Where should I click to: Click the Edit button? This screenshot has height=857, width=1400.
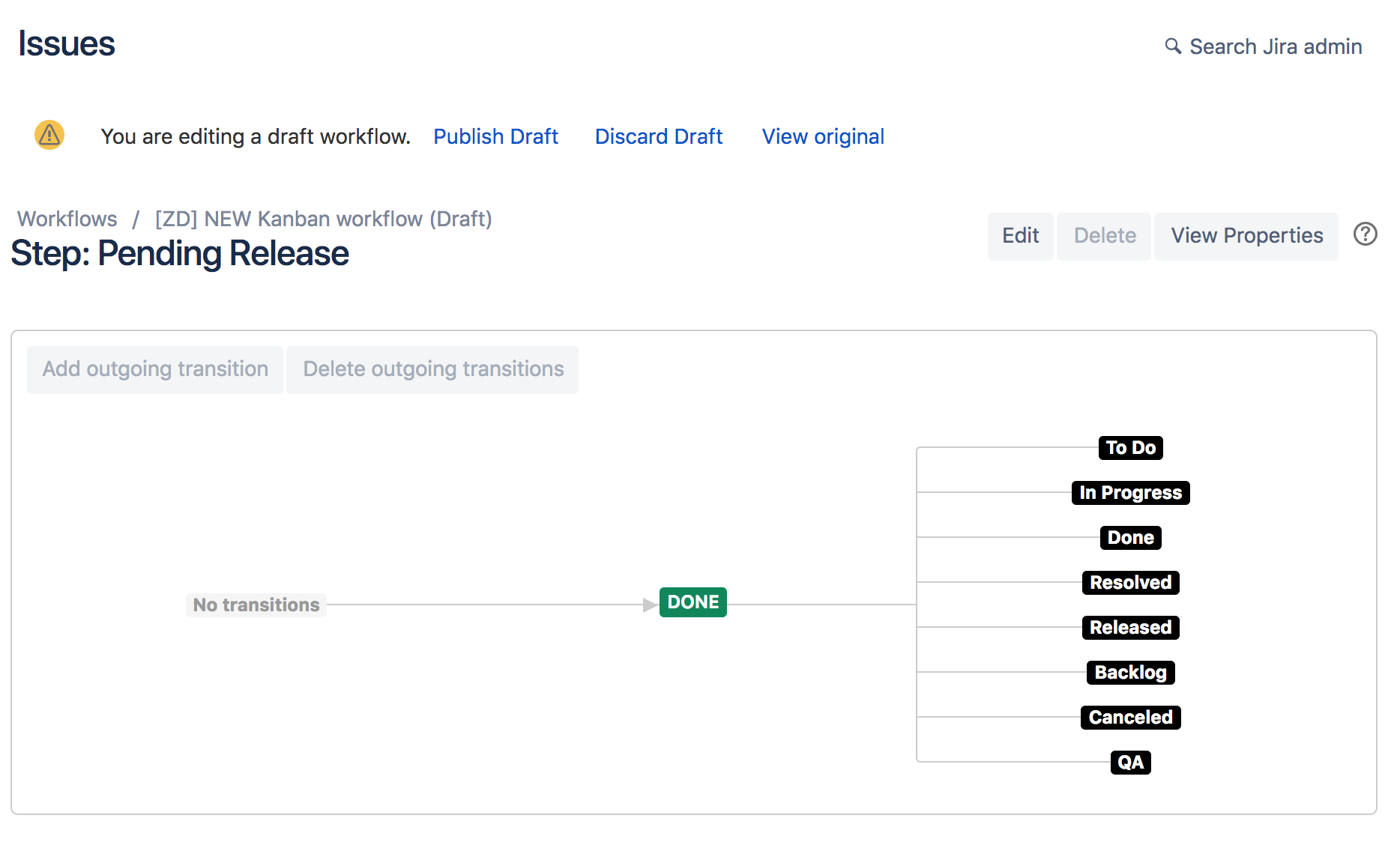(1020, 236)
